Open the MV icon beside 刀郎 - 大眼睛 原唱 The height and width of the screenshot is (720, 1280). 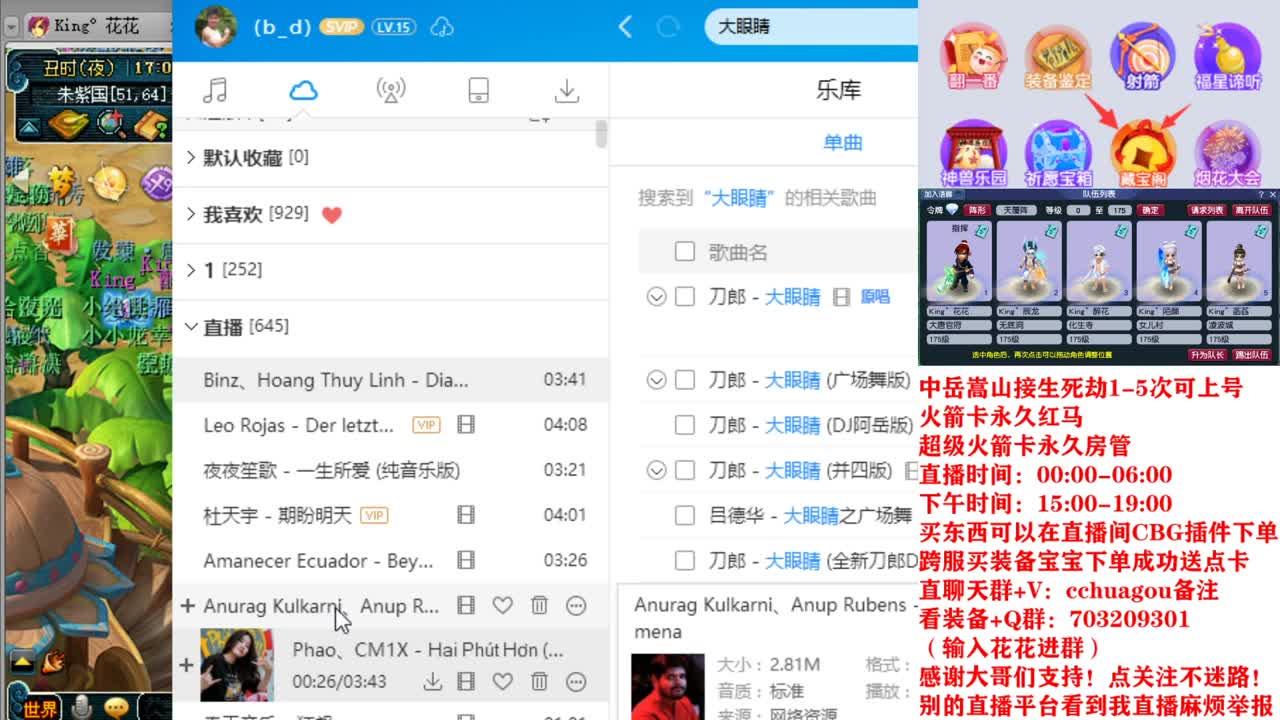tap(841, 297)
